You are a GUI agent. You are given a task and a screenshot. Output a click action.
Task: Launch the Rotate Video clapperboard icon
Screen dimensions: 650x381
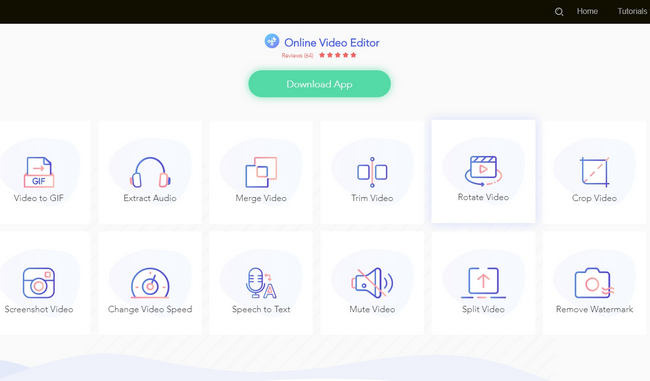(x=483, y=171)
